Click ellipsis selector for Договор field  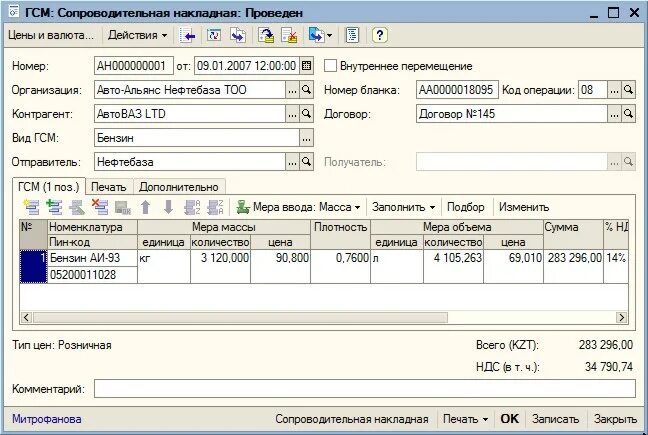614,114
